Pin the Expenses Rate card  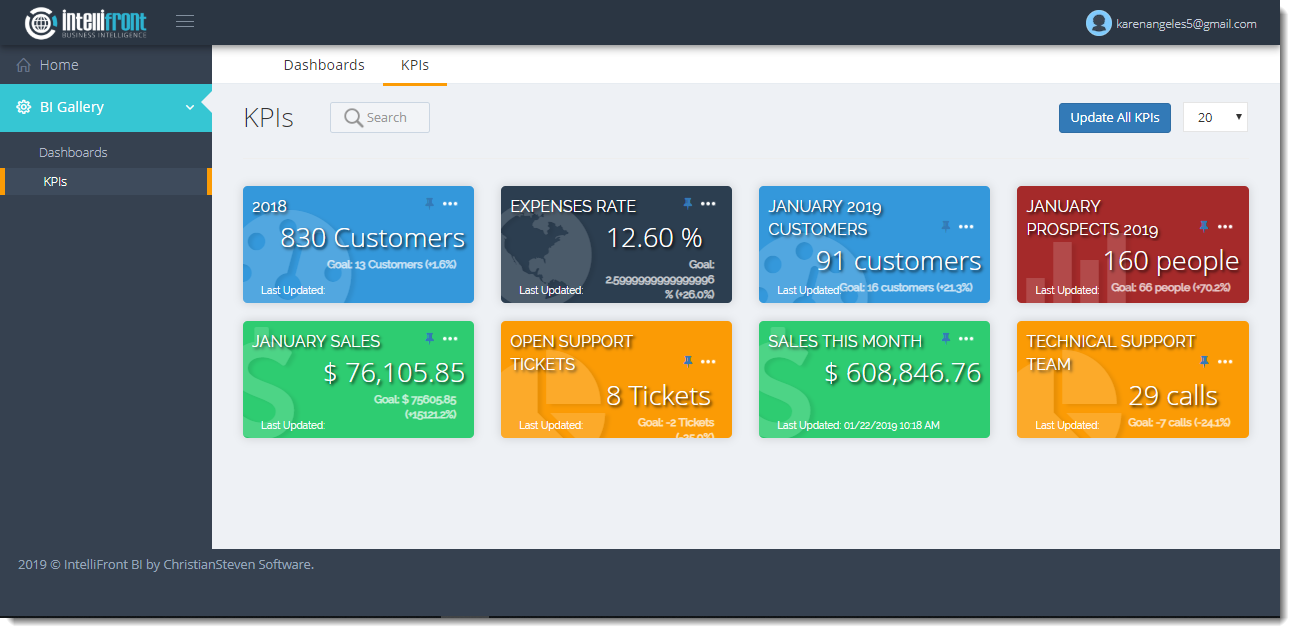688,204
